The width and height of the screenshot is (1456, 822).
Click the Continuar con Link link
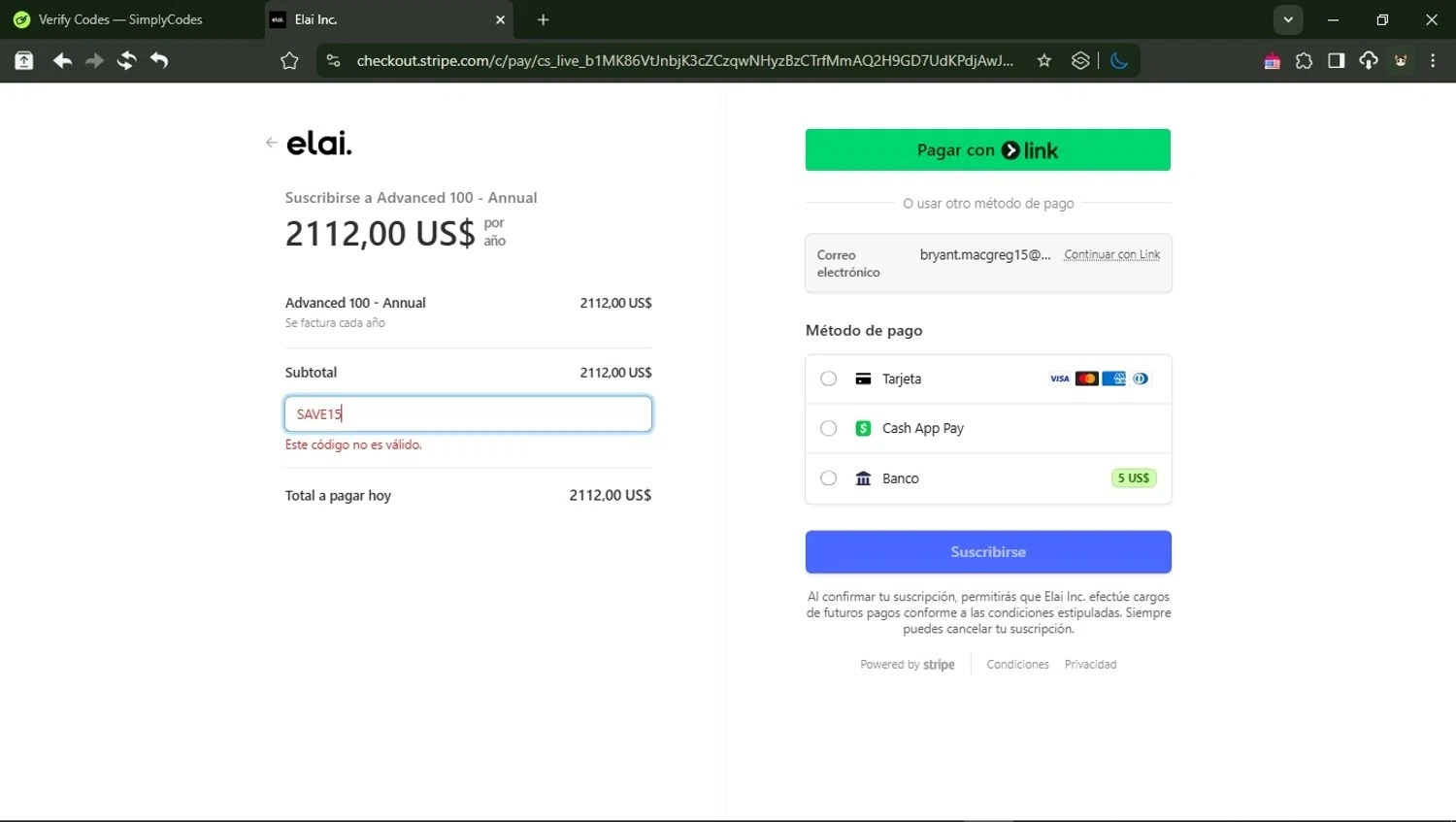point(1112,254)
